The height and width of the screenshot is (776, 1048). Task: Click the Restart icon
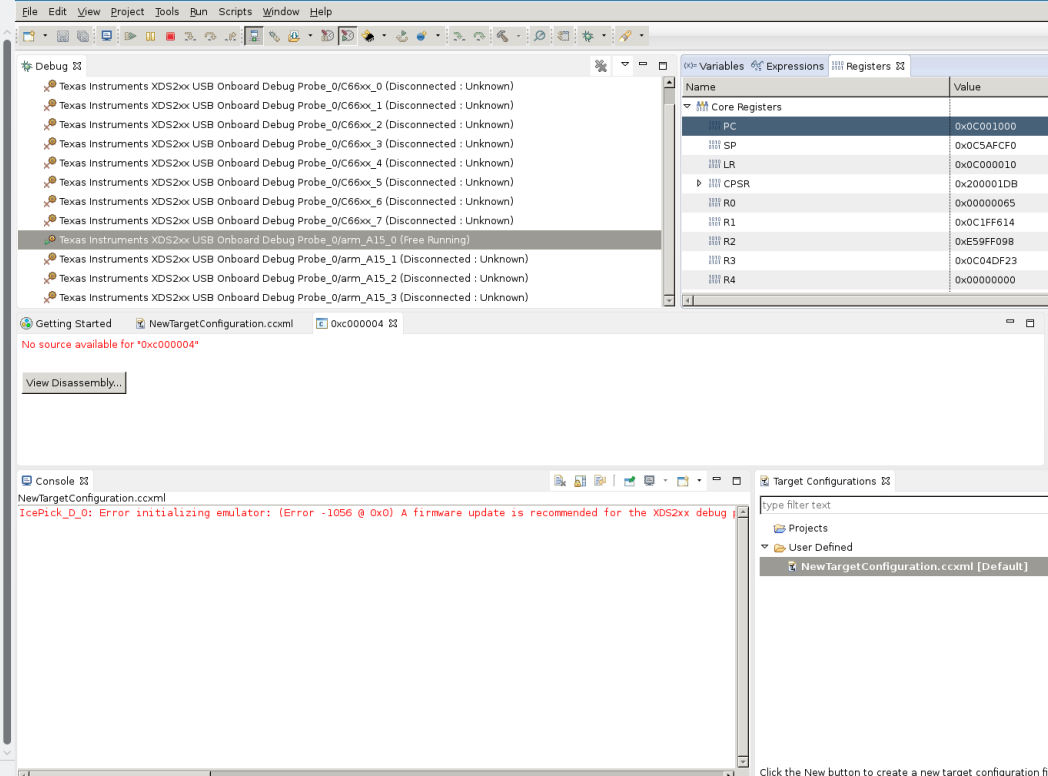pos(402,36)
